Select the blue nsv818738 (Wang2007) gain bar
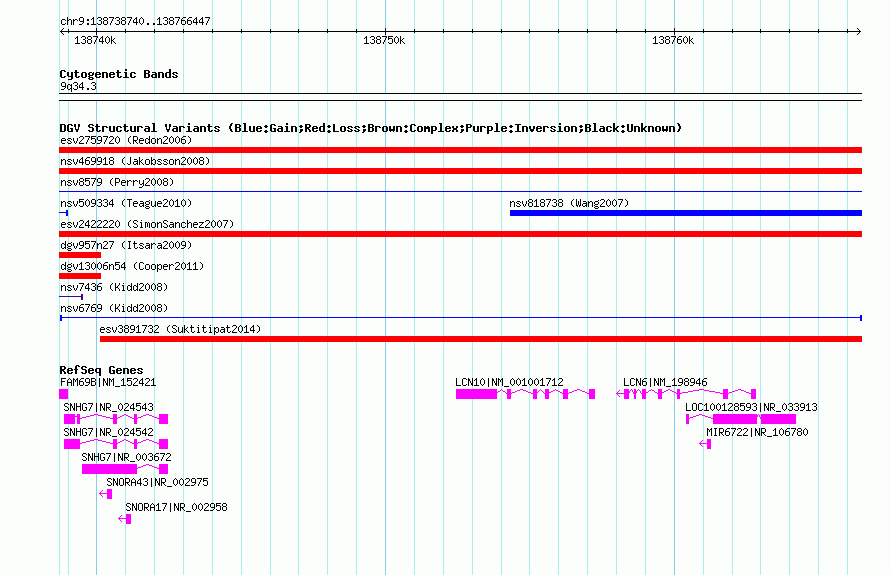Image resolution: width=890 pixels, height=575 pixels. 686,213
